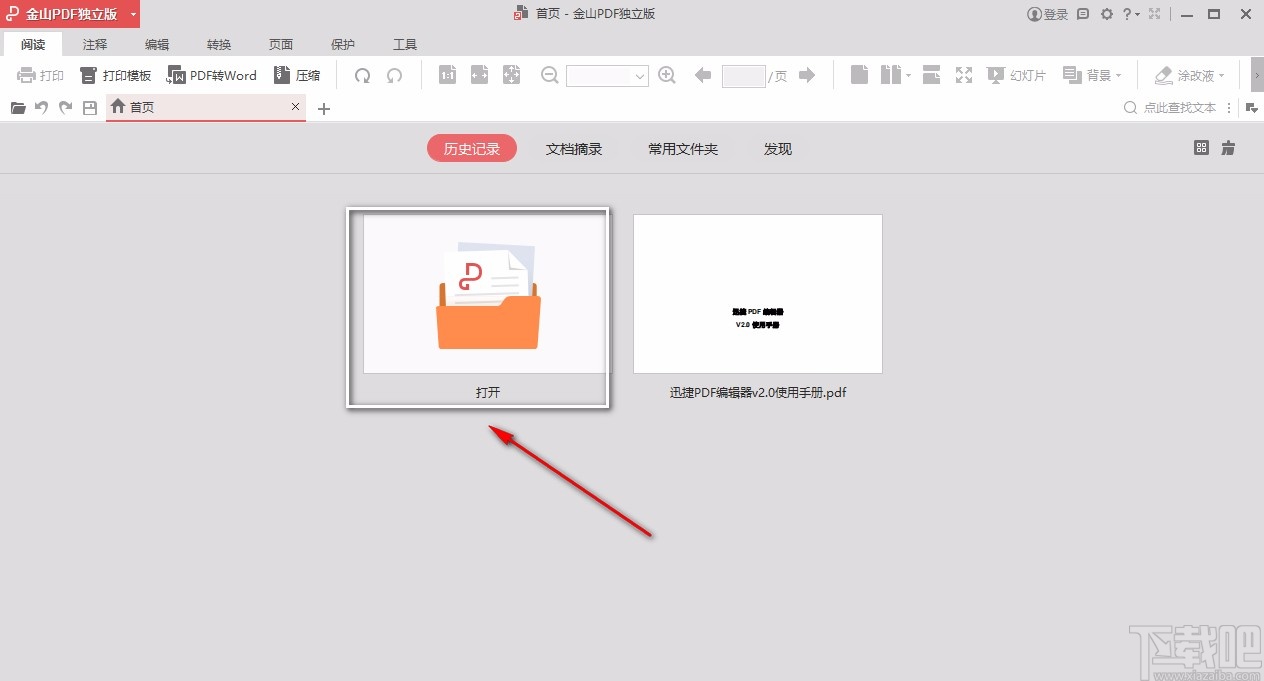Toggle the single page view mode
The image size is (1264, 681).
859,75
